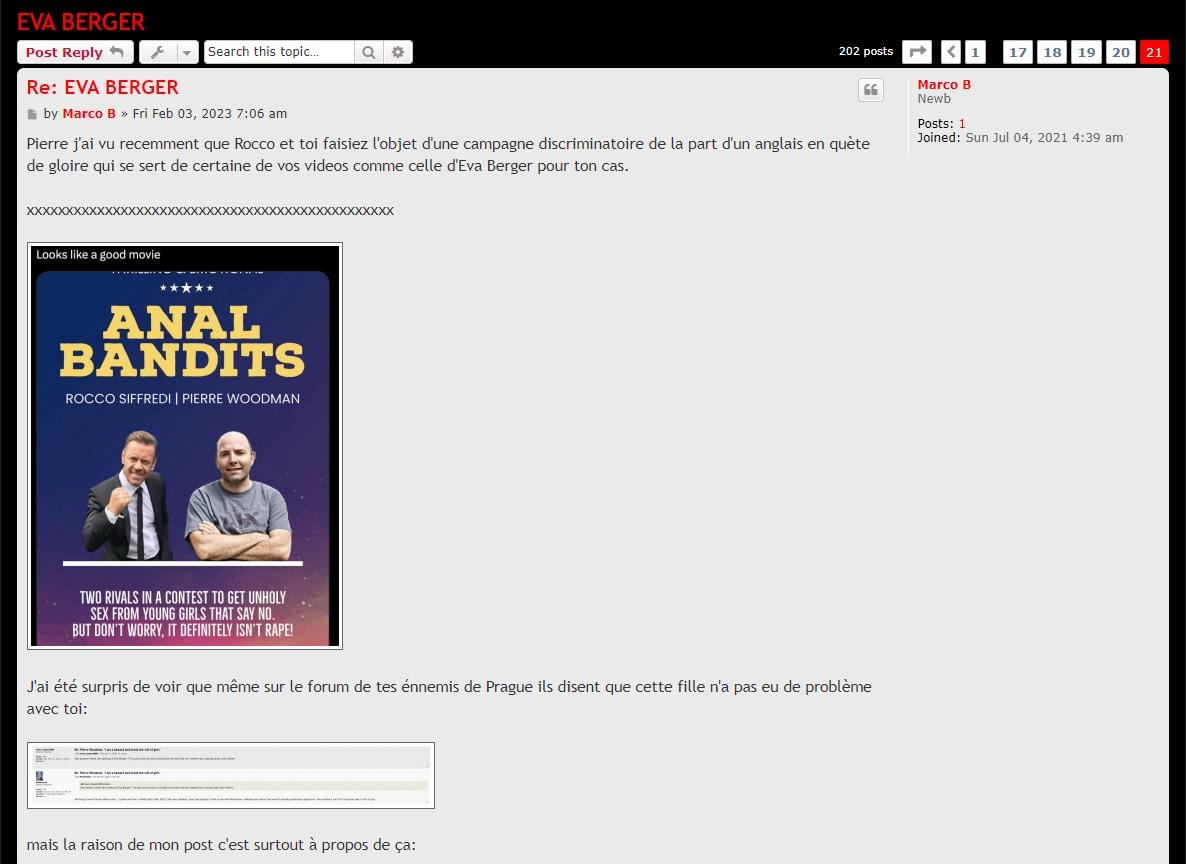This screenshot has height=864, width=1186.
Task: Click the jump-to-page arrow icon
Action: coord(916,52)
